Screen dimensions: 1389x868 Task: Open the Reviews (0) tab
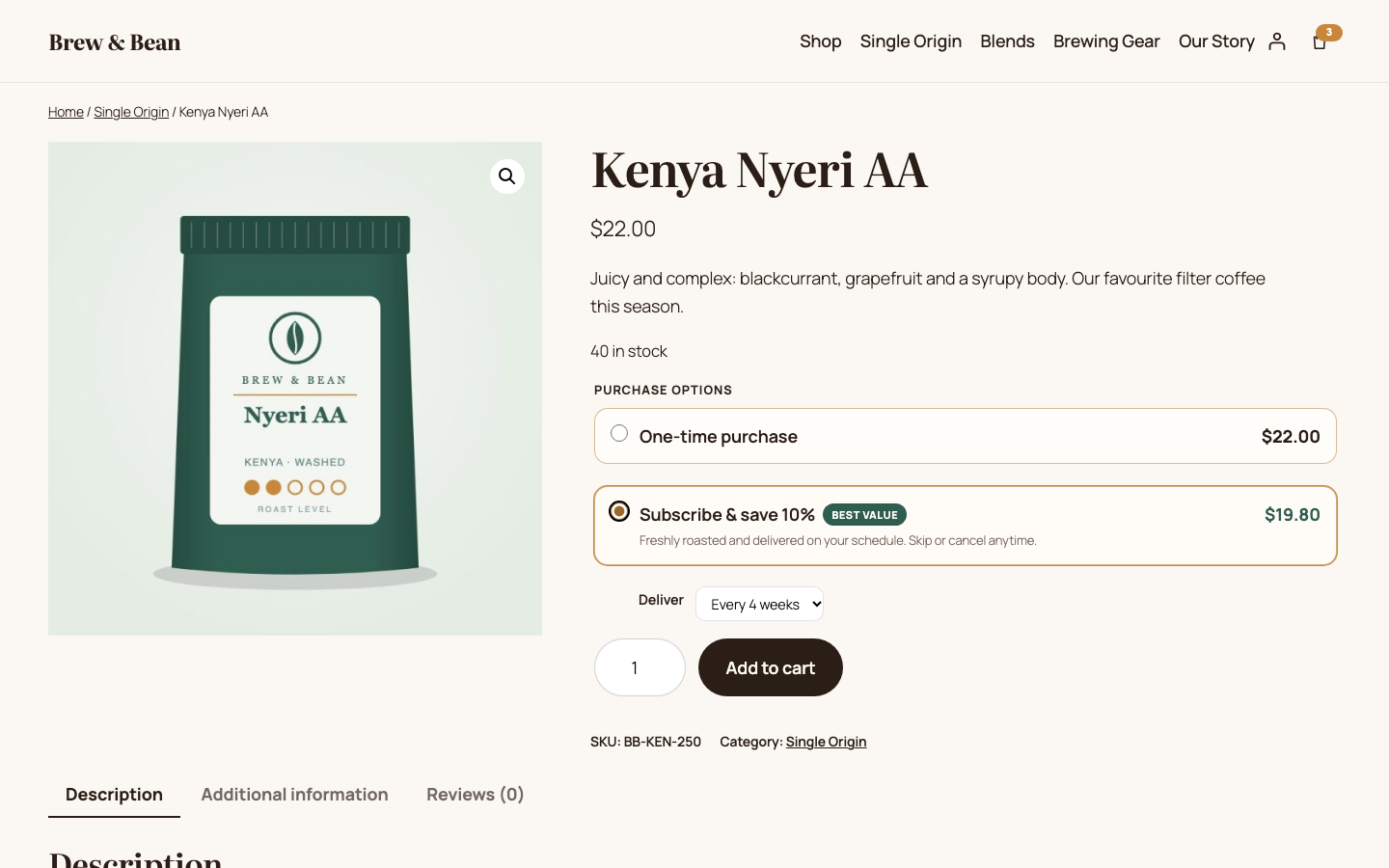point(475,795)
